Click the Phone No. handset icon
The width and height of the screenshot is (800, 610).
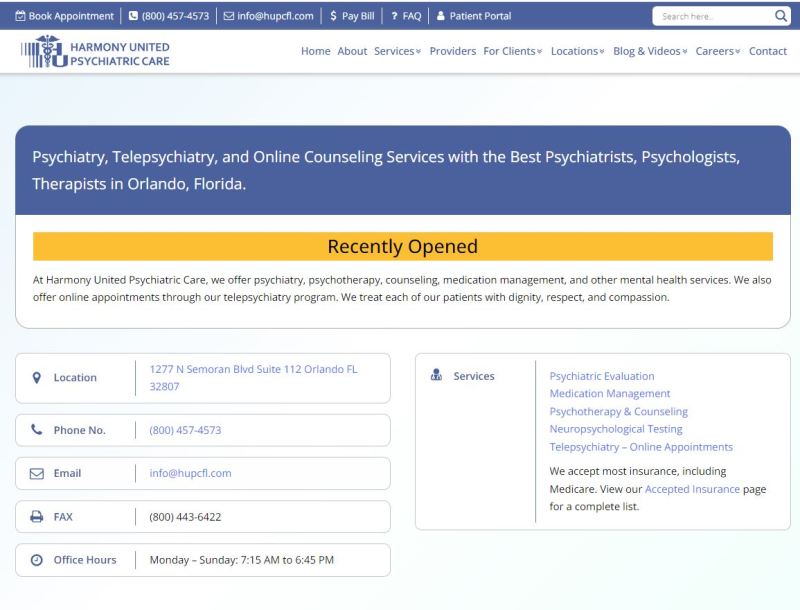37,429
